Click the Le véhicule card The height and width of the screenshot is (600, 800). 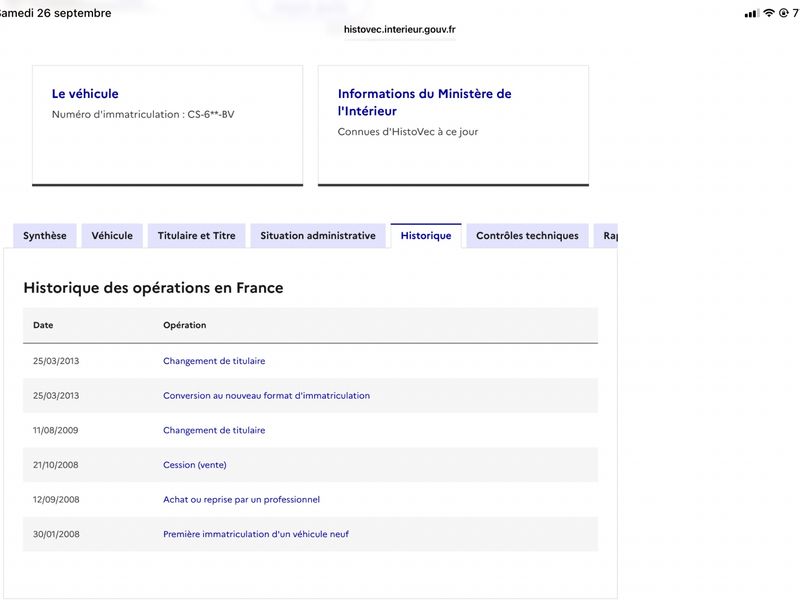click(167, 126)
